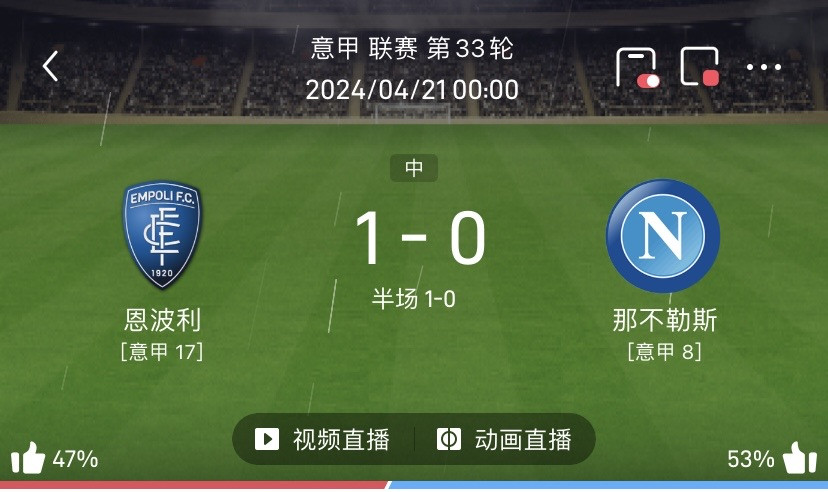The width and height of the screenshot is (828, 492).
Task: Like Empoli with the left thumbs-up icon
Action: pyautogui.click(x=28, y=458)
